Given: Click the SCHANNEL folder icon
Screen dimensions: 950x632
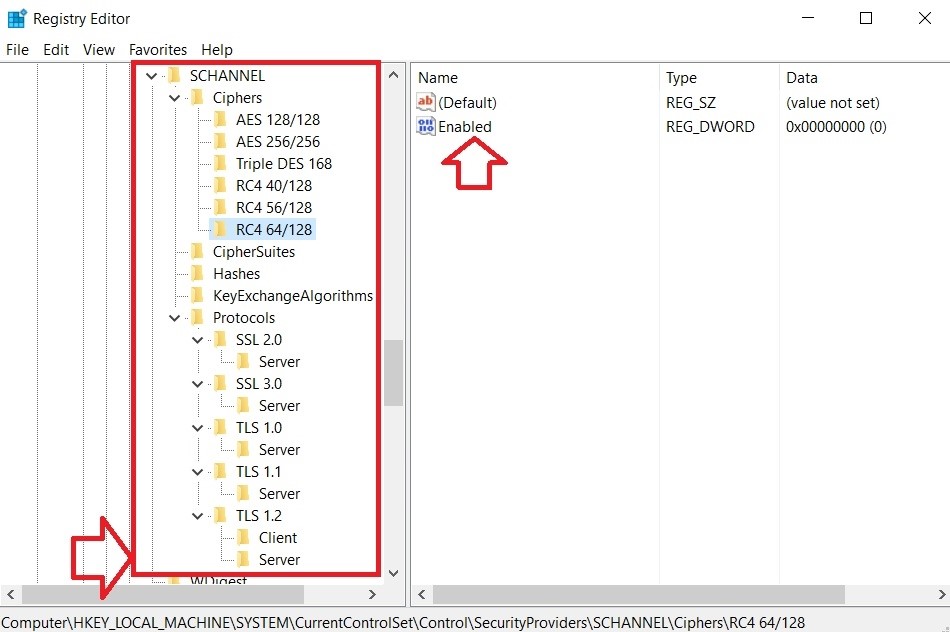Looking at the screenshot, I should pos(174,75).
